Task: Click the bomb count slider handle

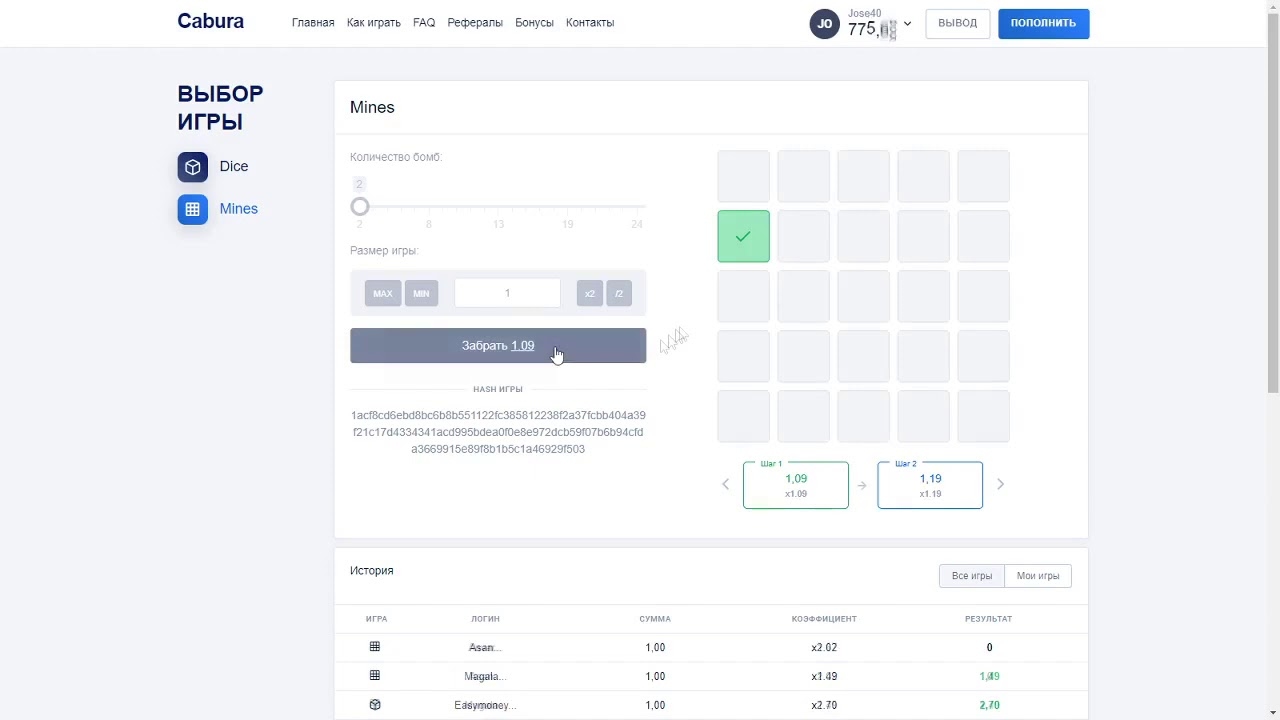Action: [360, 207]
